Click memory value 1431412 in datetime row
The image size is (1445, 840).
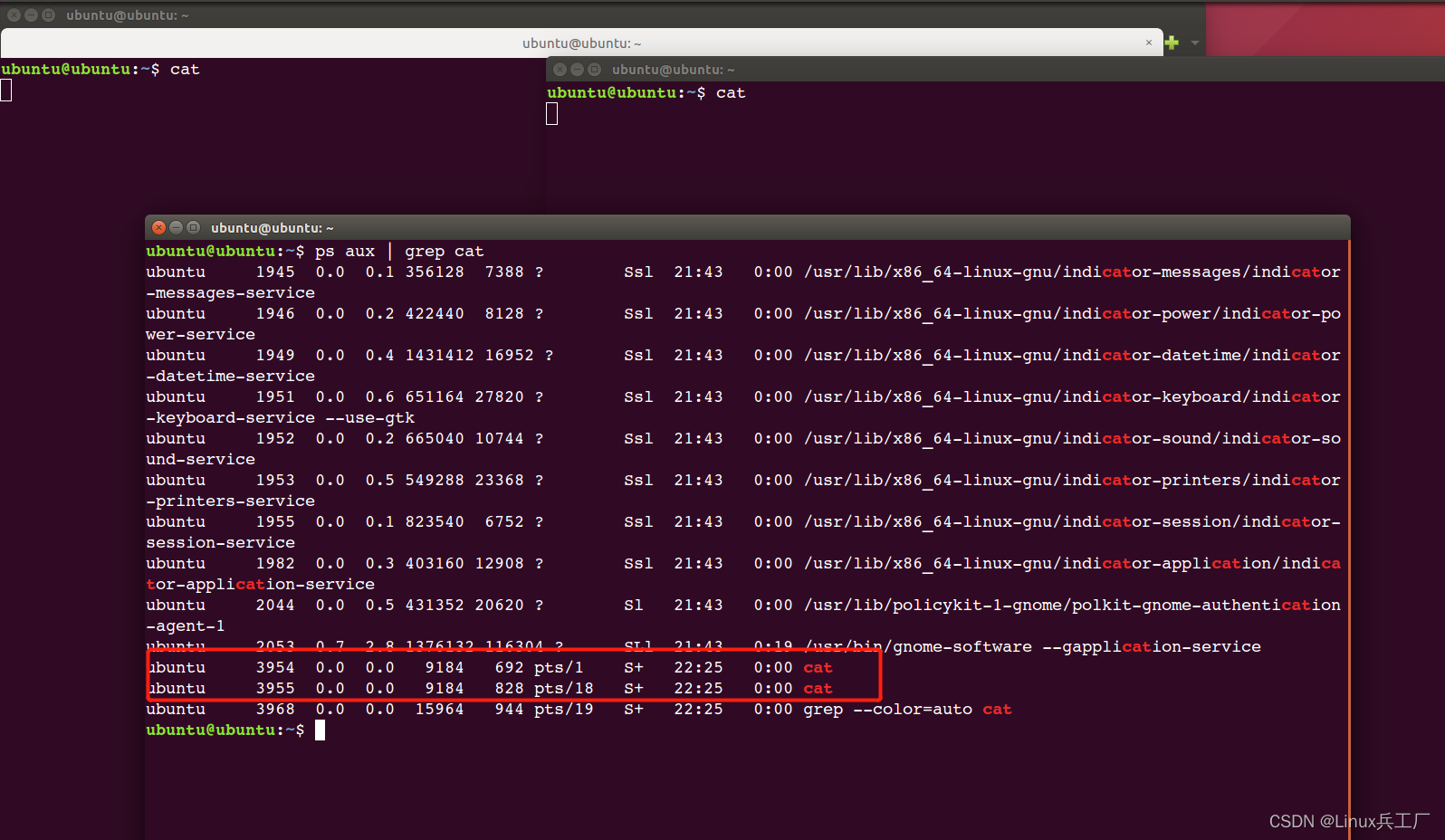[439, 355]
